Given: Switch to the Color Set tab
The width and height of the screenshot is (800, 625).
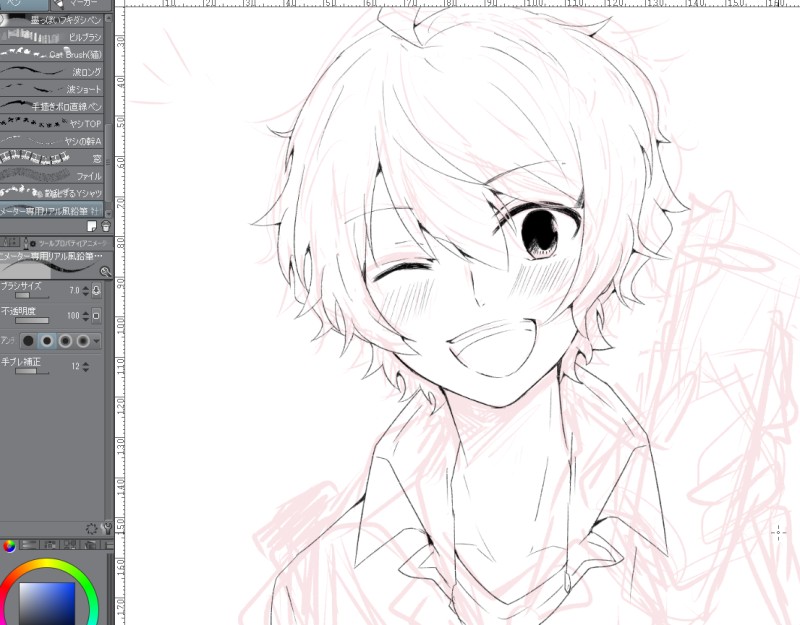Looking at the screenshot, I should pyautogui.click(x=51, y=545).
